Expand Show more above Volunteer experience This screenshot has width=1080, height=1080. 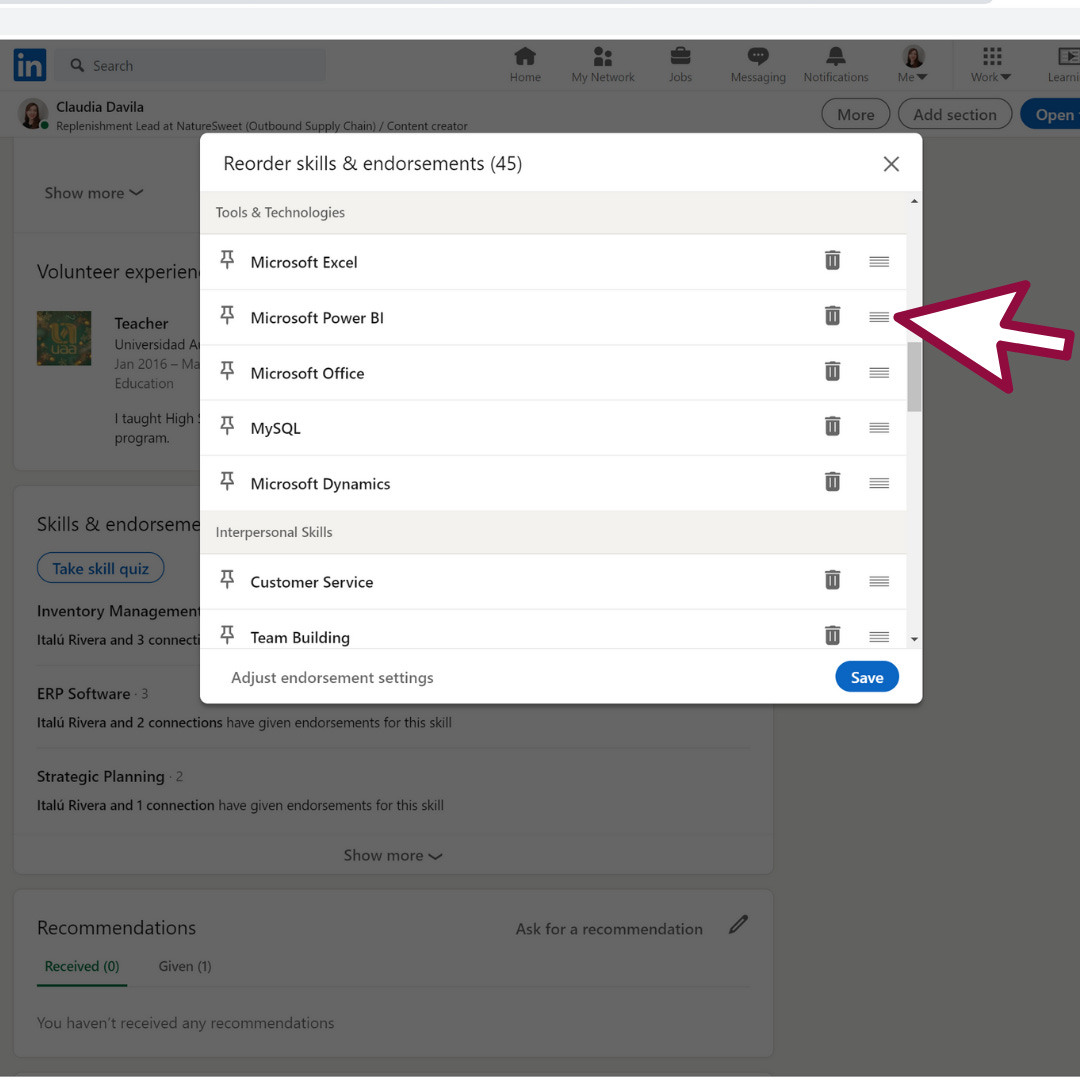(x=94, y=193)
